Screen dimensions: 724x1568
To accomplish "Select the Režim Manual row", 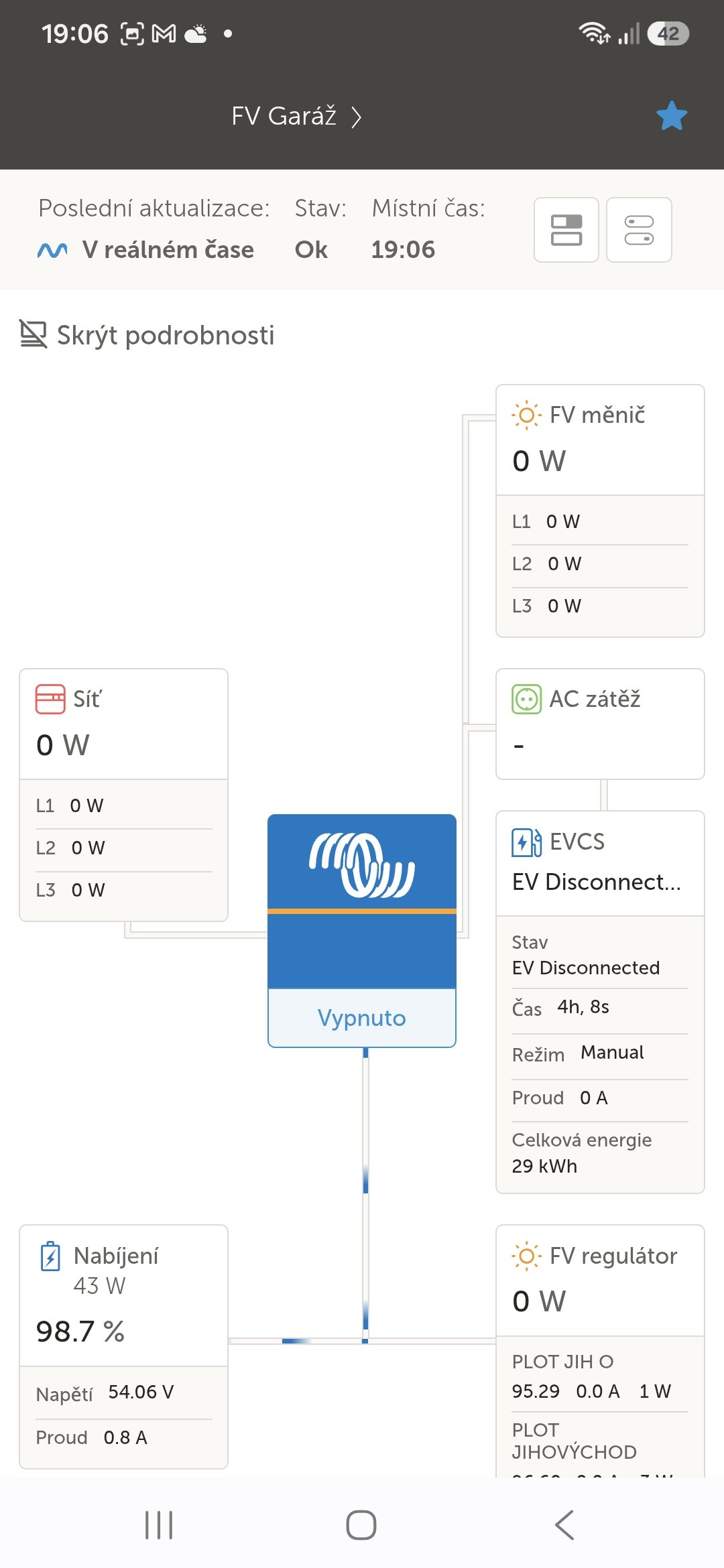I will [x=600, y=1054].
